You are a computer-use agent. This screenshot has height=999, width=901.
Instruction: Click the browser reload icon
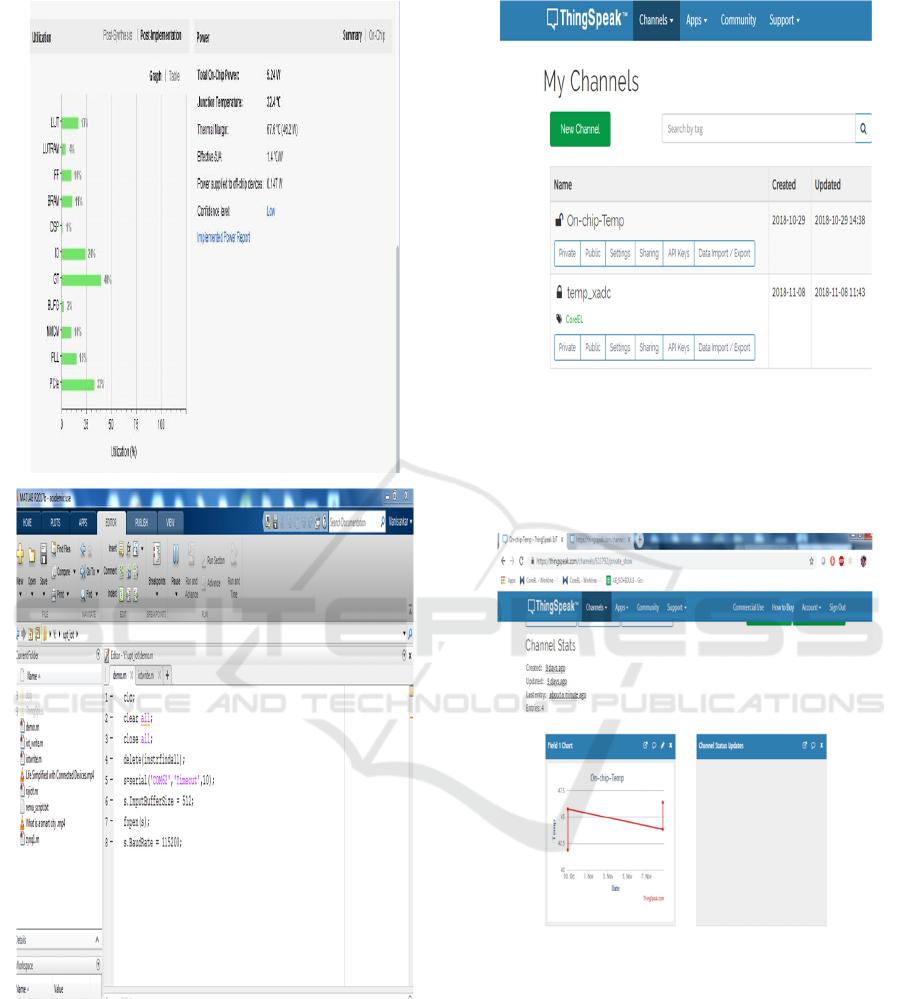point(520,561)
